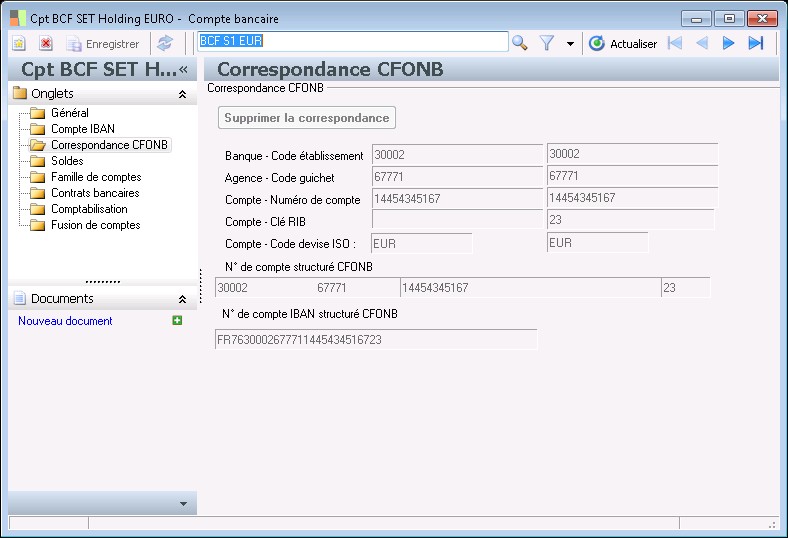Click the Nouveau document link
The width and height of the screenshot is (788, 538).
tap(65, 321)
